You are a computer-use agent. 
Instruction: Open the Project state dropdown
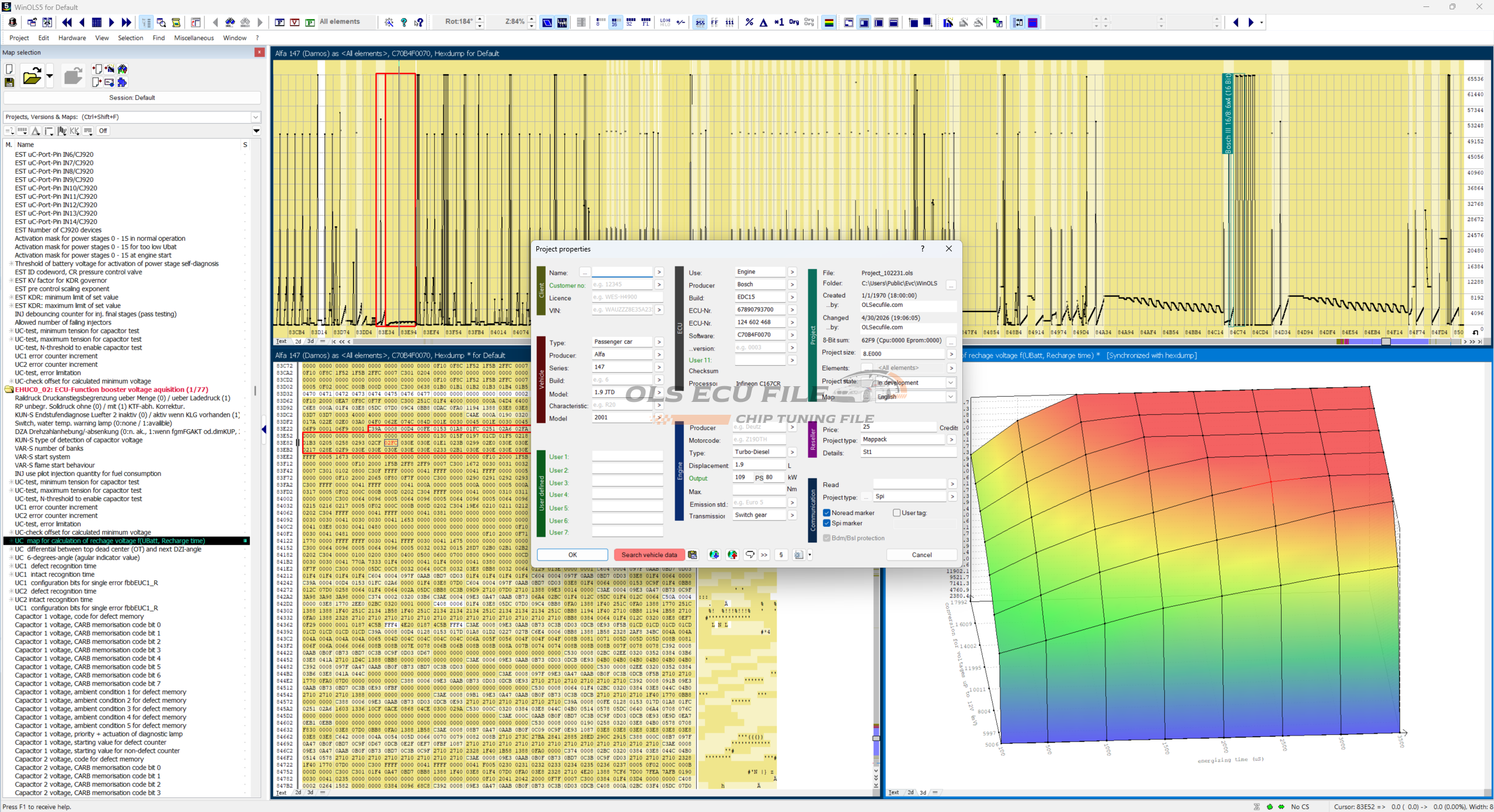950,383
